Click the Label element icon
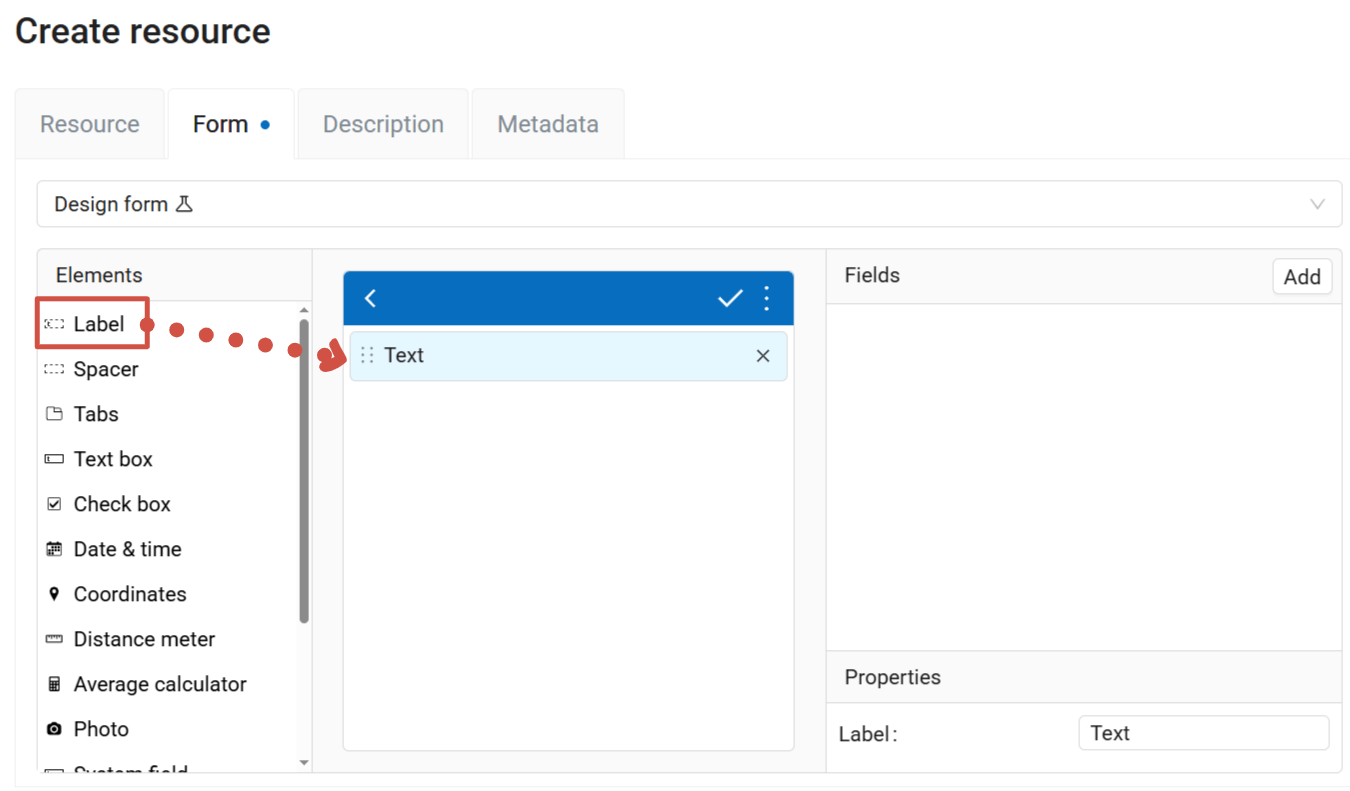 point(54,324)
